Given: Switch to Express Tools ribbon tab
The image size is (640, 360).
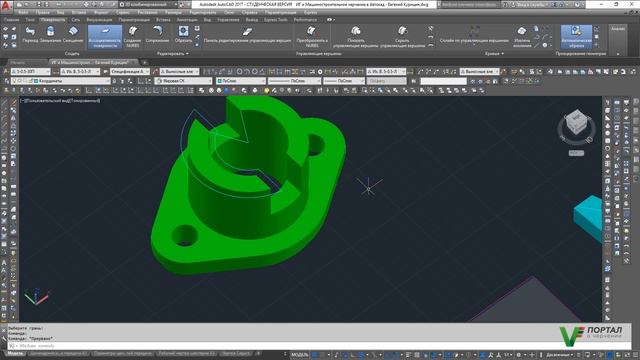Looking at the screenshot, I should 276,19.
